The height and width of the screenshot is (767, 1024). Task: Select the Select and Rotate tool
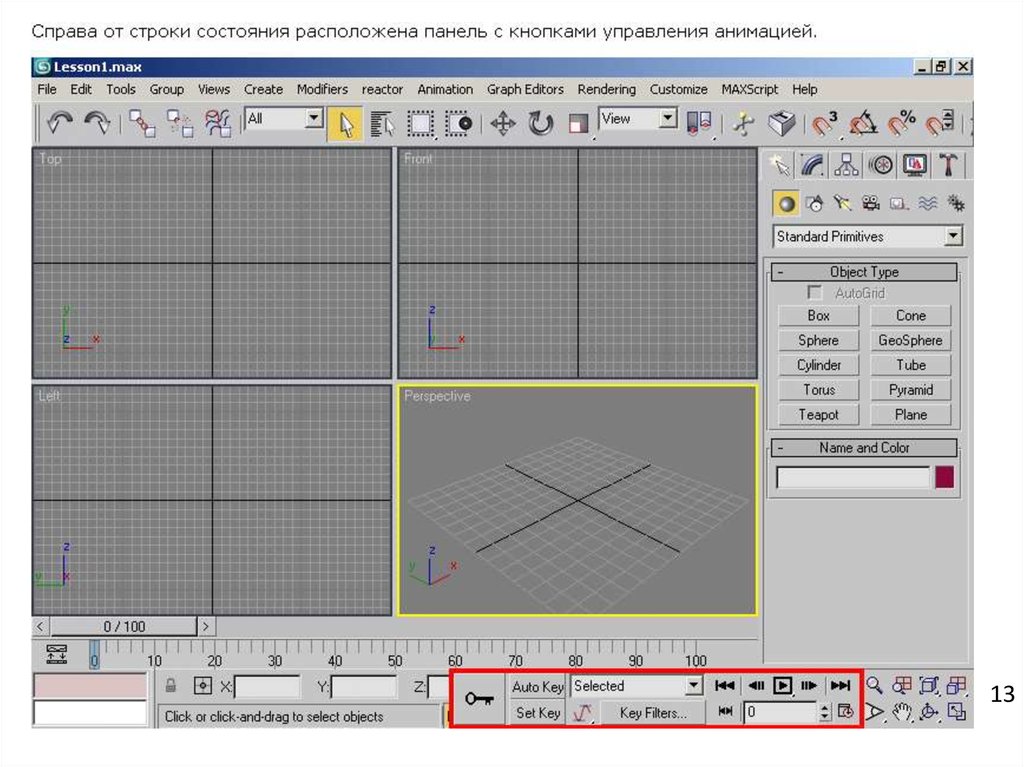click(540, 123)
